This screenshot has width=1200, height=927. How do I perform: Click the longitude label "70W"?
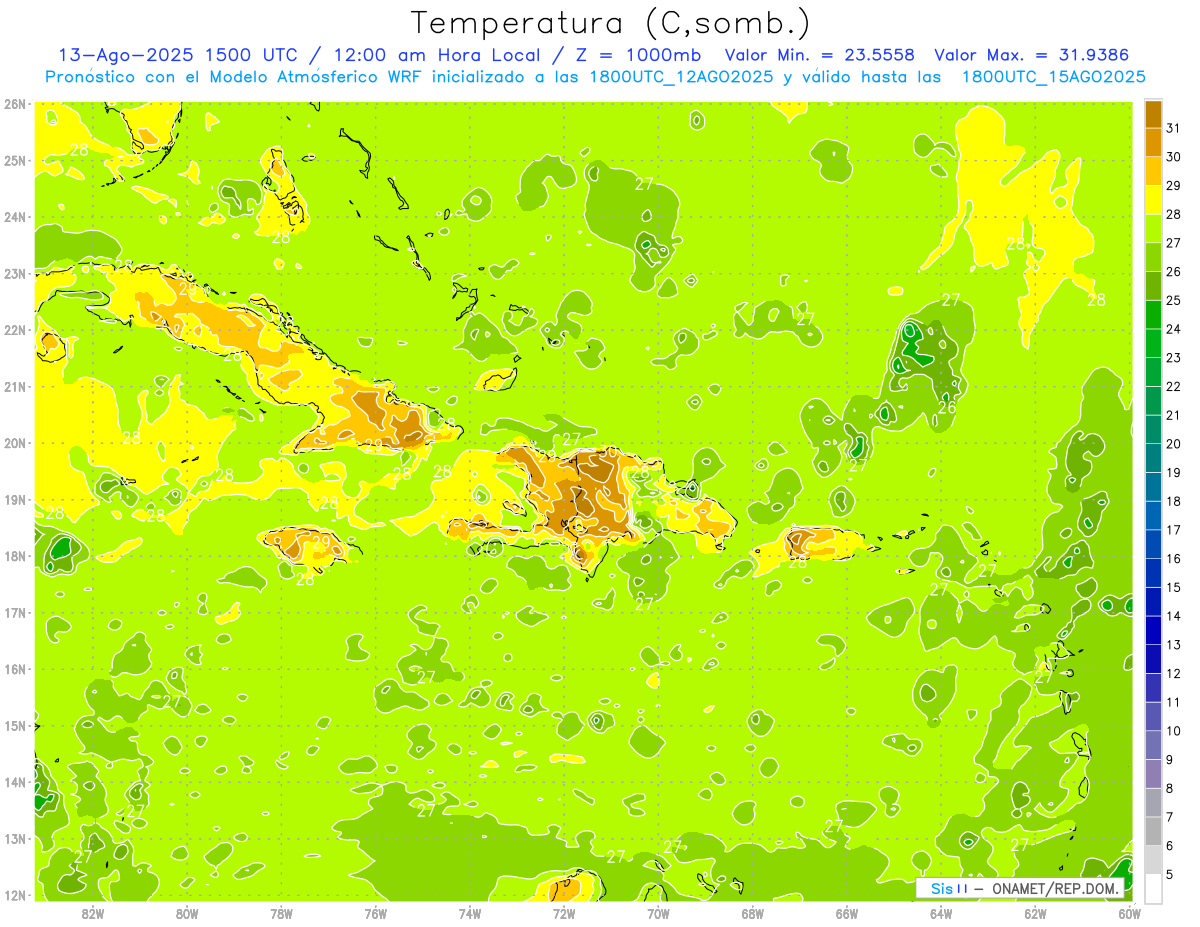658,912
